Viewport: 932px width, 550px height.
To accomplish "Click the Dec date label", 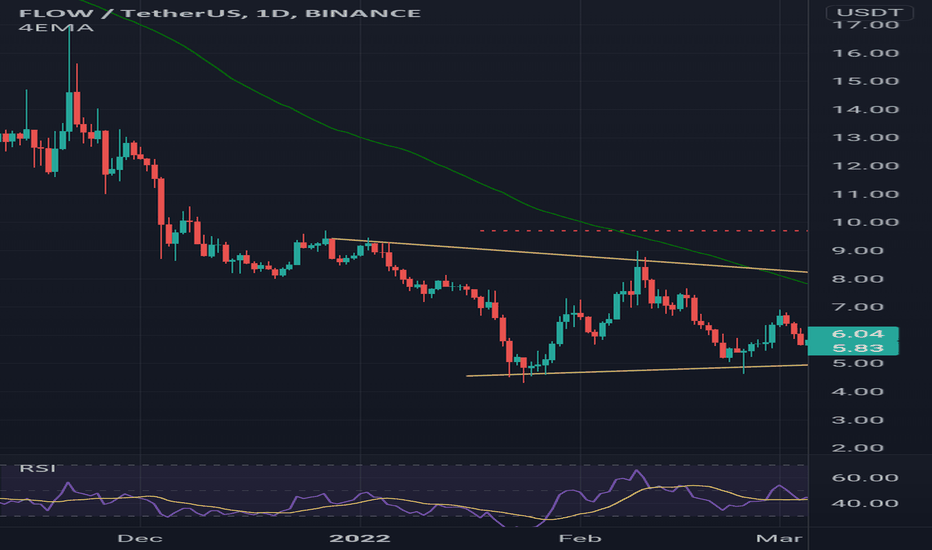I will coord(140,538).
